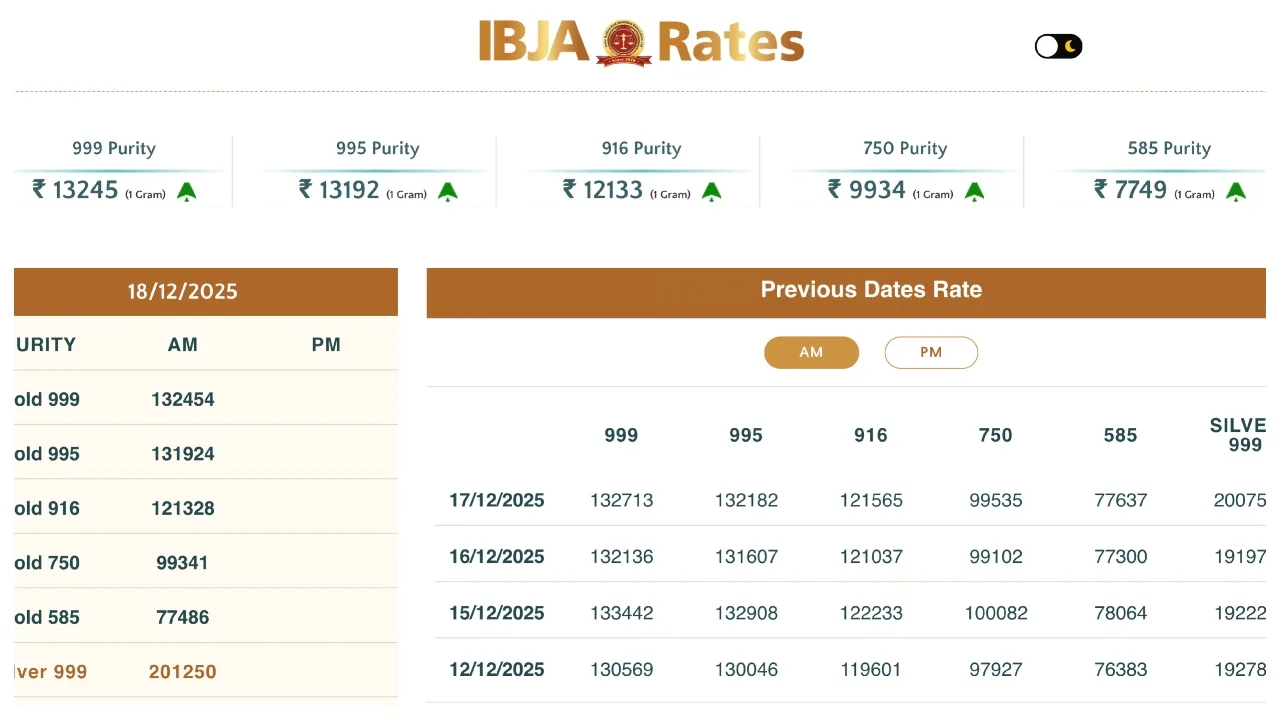
Task: Click the 999 Purity card label
Action: click(114, 148)
